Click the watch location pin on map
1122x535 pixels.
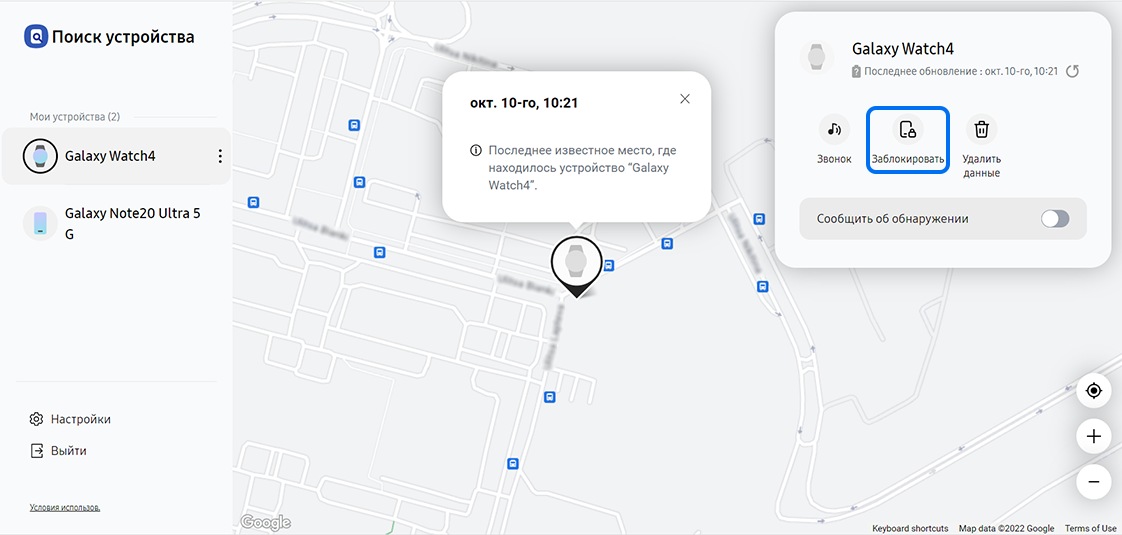click(576, 266)
